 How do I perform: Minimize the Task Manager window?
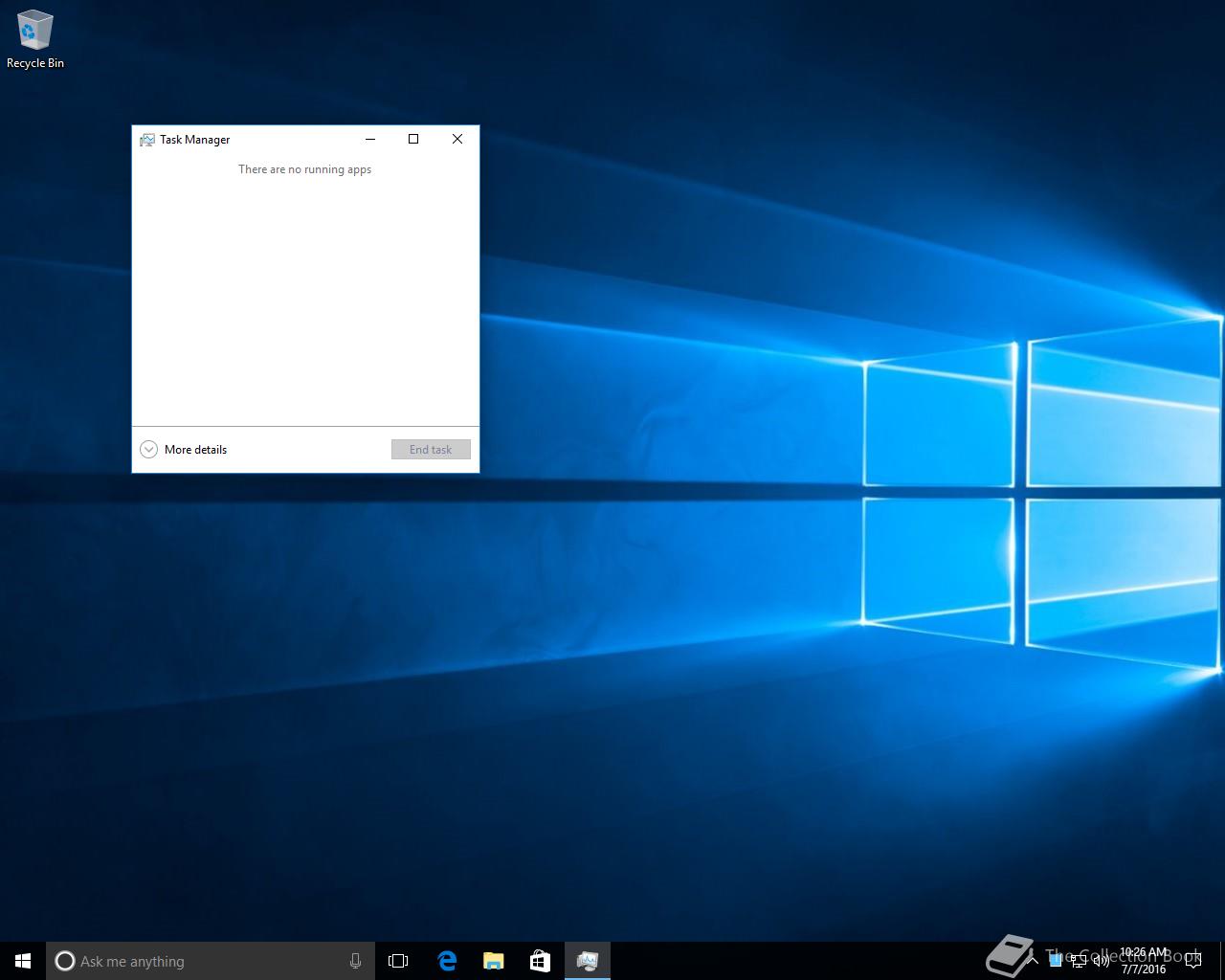370,140
